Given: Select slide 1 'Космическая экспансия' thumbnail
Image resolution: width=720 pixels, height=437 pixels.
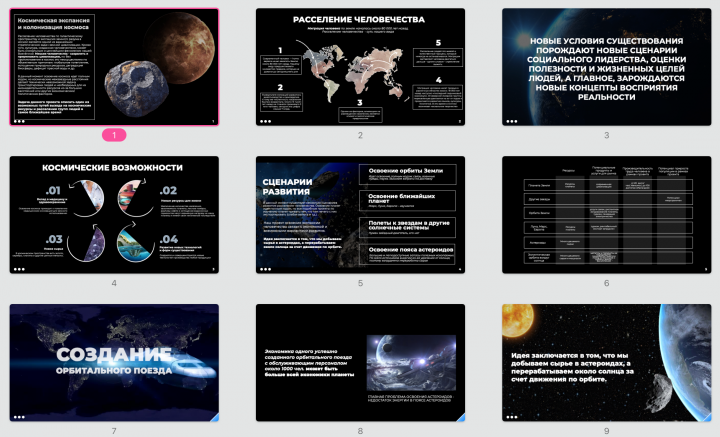Looking at the screenshot, I should [x=114, y=67].
